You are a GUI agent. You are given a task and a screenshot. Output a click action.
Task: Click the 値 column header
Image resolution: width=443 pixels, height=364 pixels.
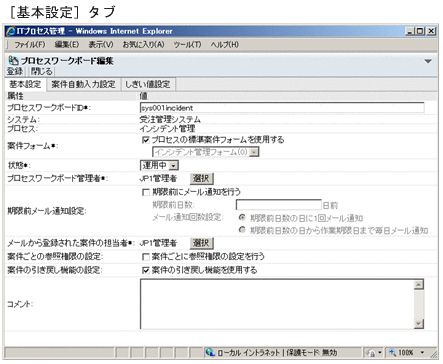coord(143,96)
